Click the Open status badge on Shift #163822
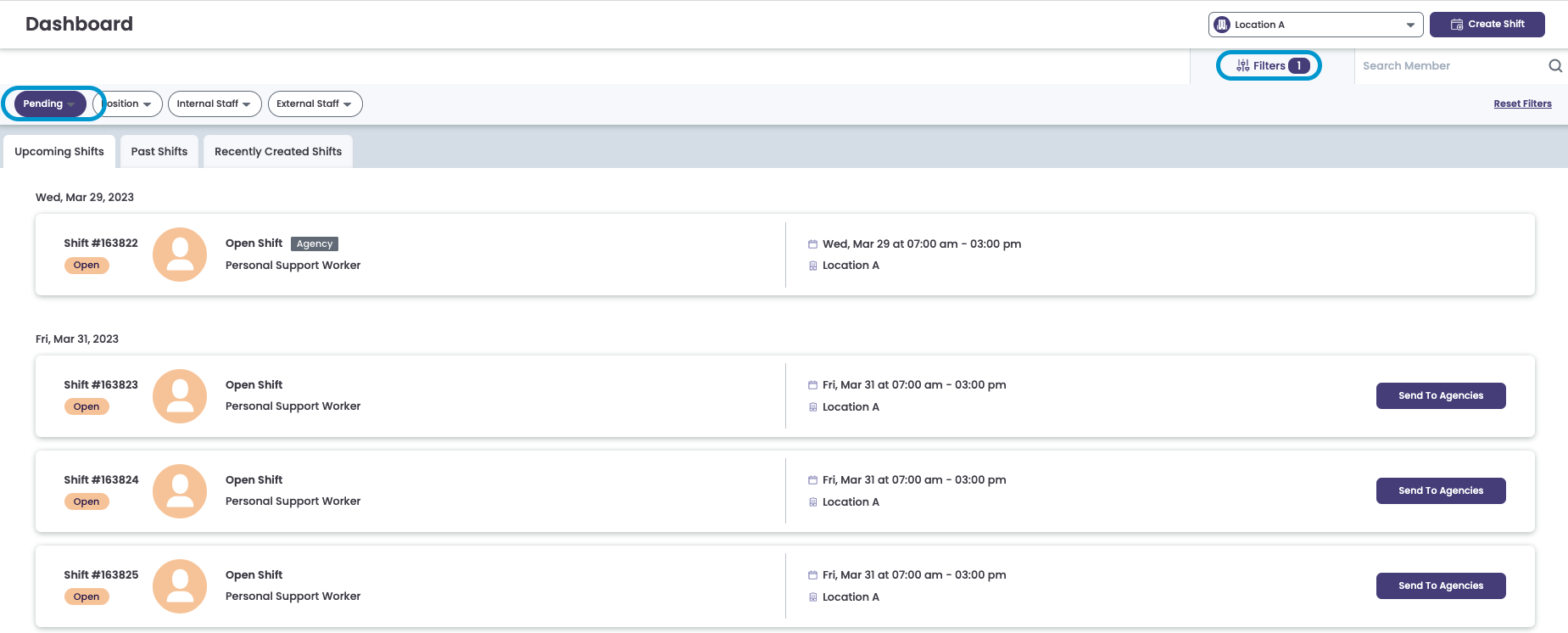The image size is (1568, 633). 86,265
